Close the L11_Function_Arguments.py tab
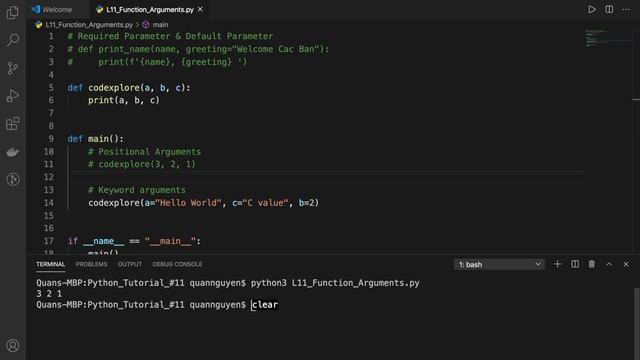The height and width of the screenshot is (360, 640). pos(200,9)
